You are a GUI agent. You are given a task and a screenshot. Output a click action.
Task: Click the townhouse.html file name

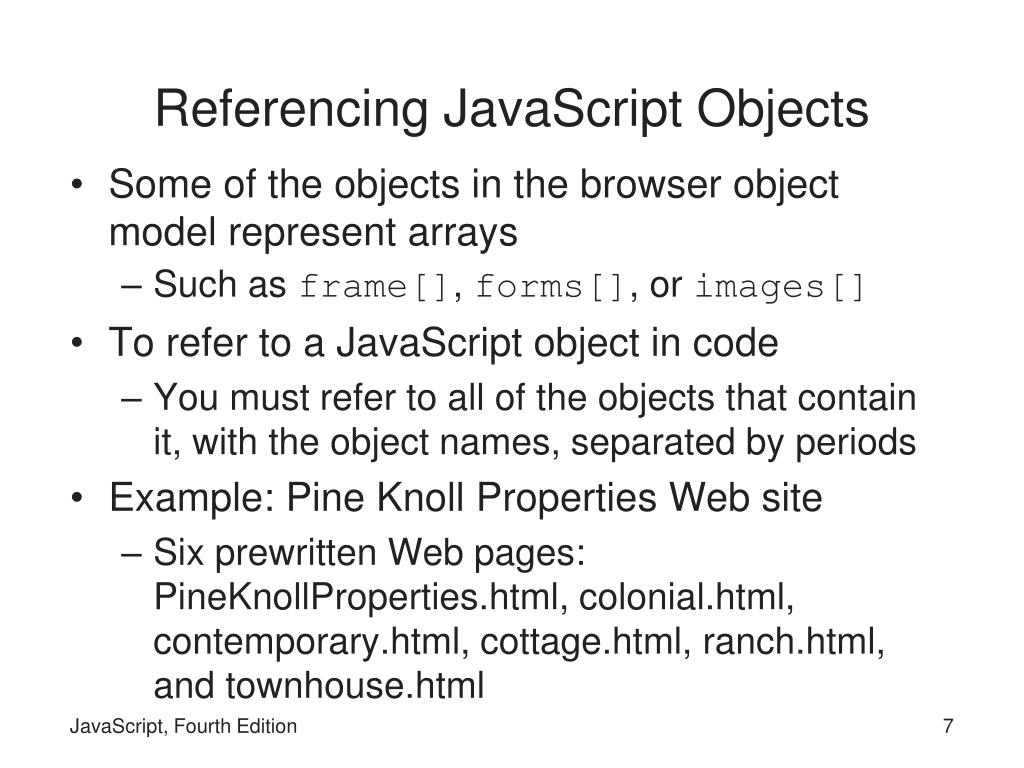pos(355,686)
